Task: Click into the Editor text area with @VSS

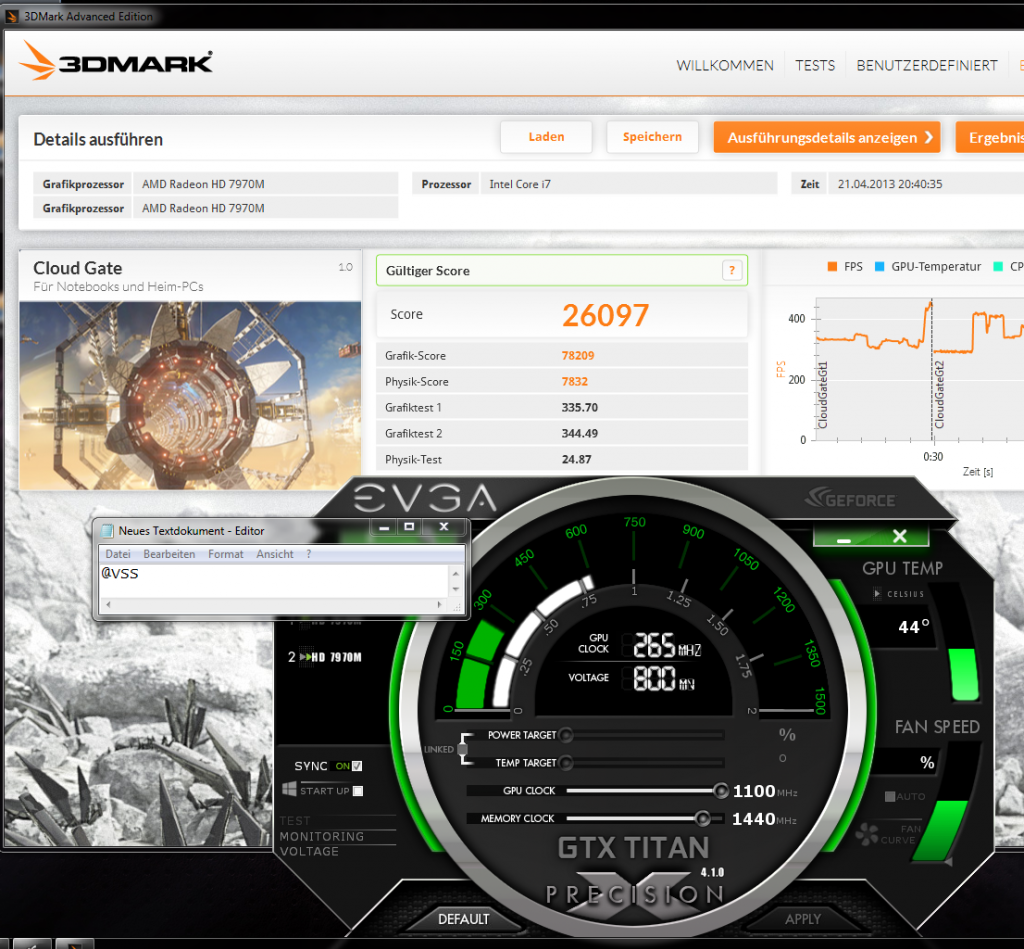Action: pyautogui.click(x=273, y=581)
